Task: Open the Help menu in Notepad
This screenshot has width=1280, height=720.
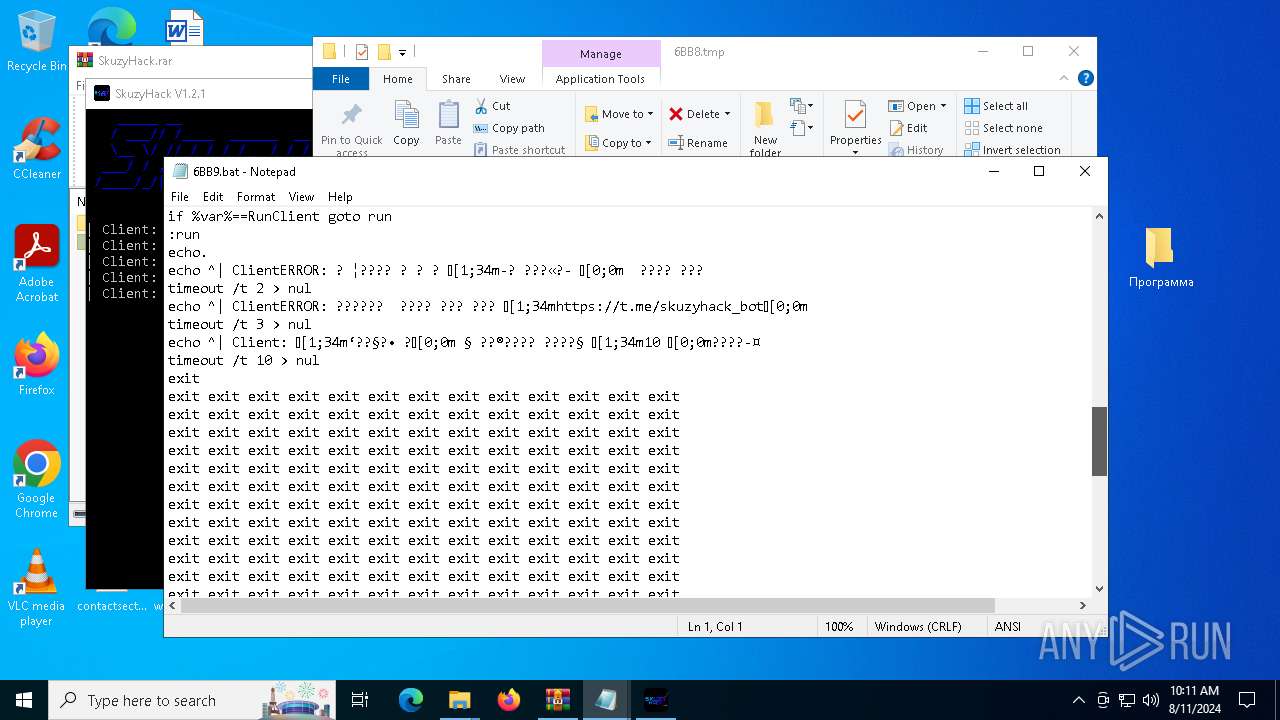Action: click(x=340, y=197)
